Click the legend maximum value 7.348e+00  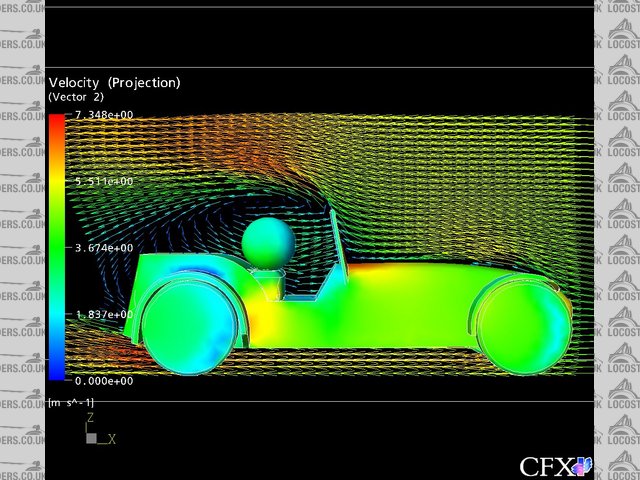[104, 115]
